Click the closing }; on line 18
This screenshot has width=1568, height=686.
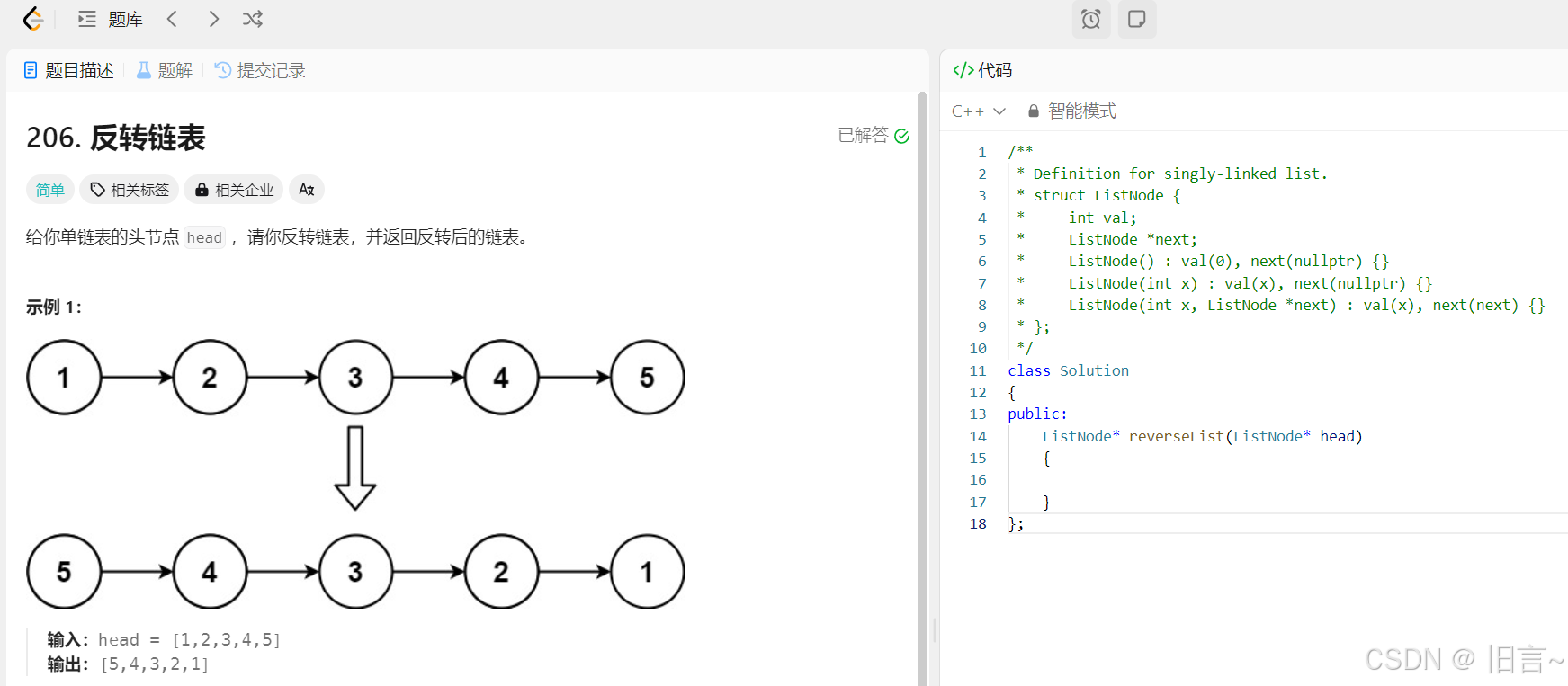pos(1016,523)
